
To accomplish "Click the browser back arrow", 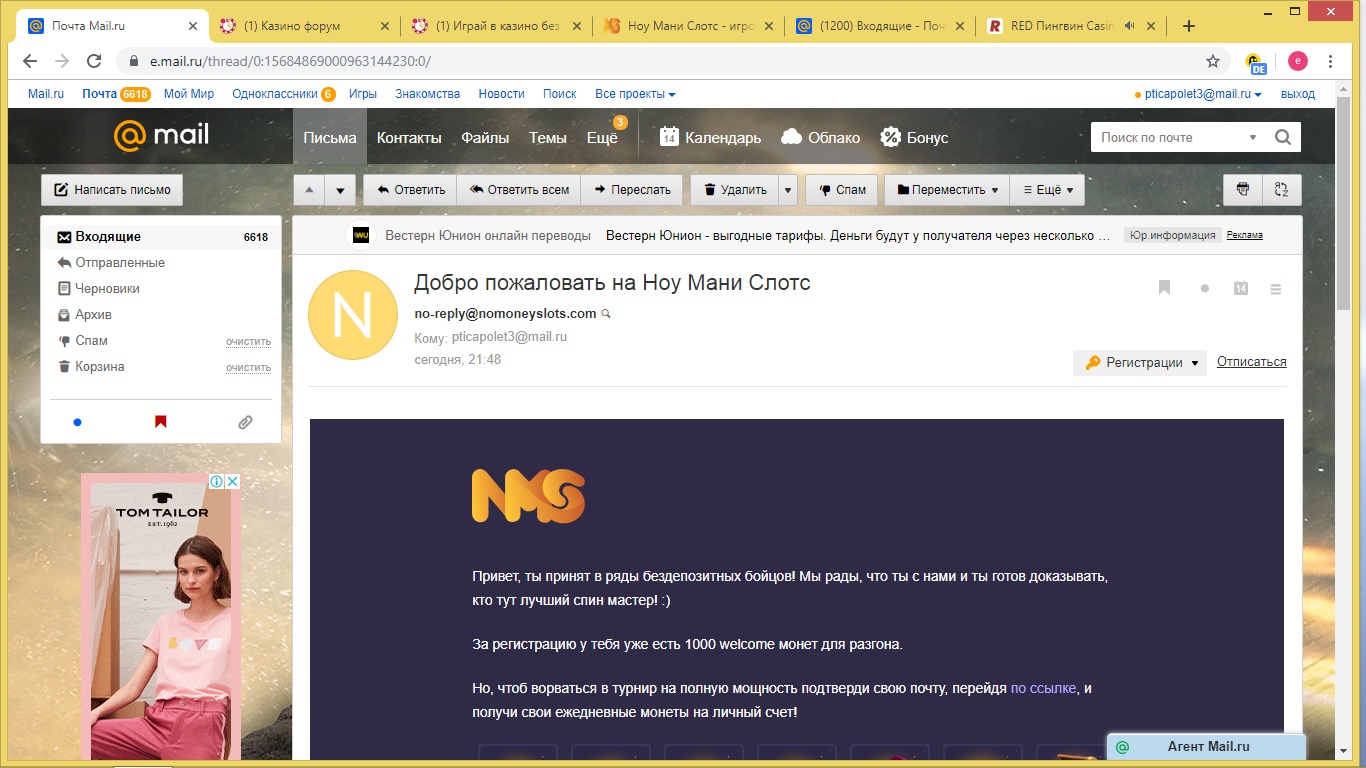I will (29, 61).
